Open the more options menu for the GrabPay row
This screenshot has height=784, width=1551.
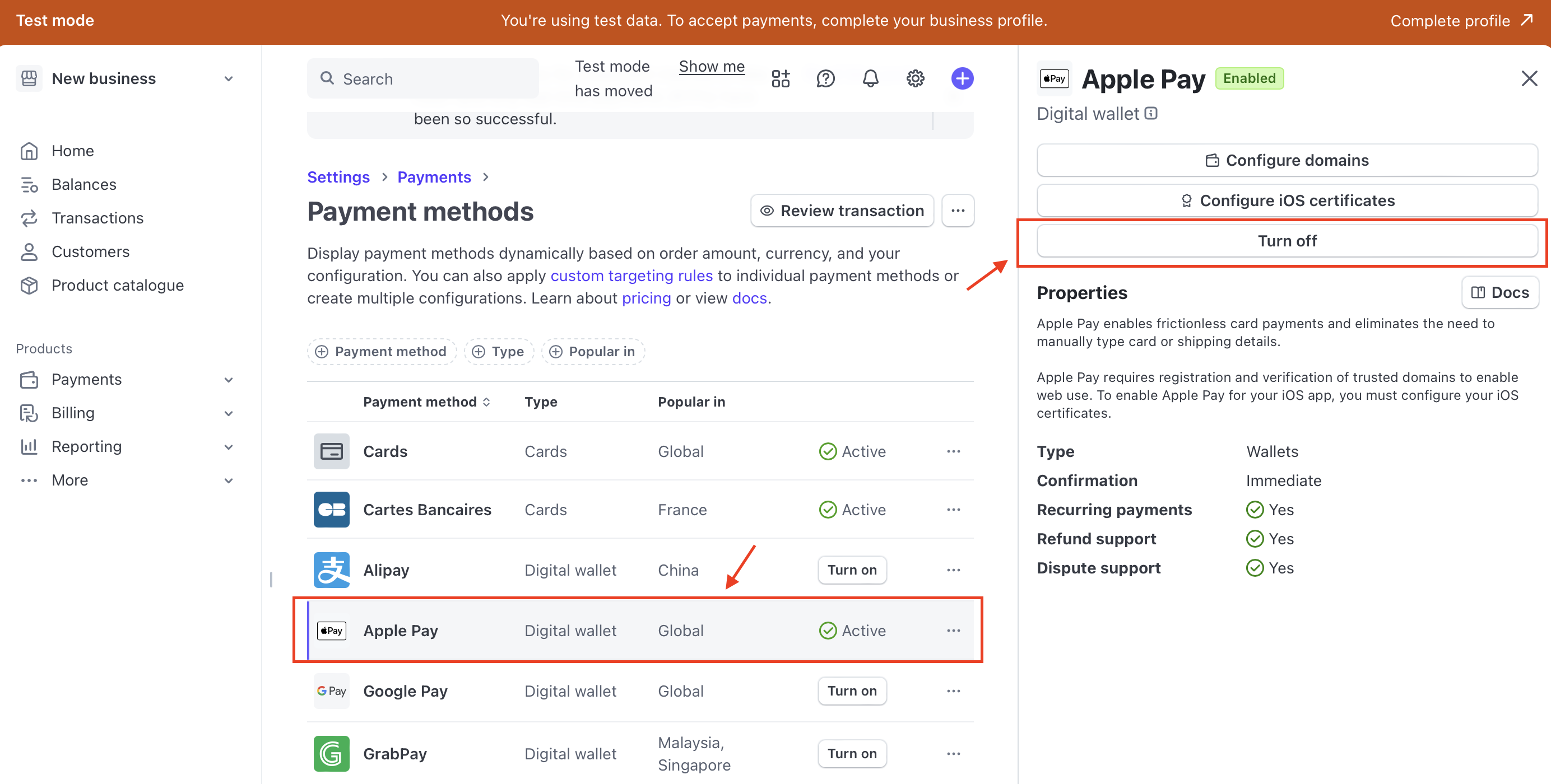click(x=953, y=753)
